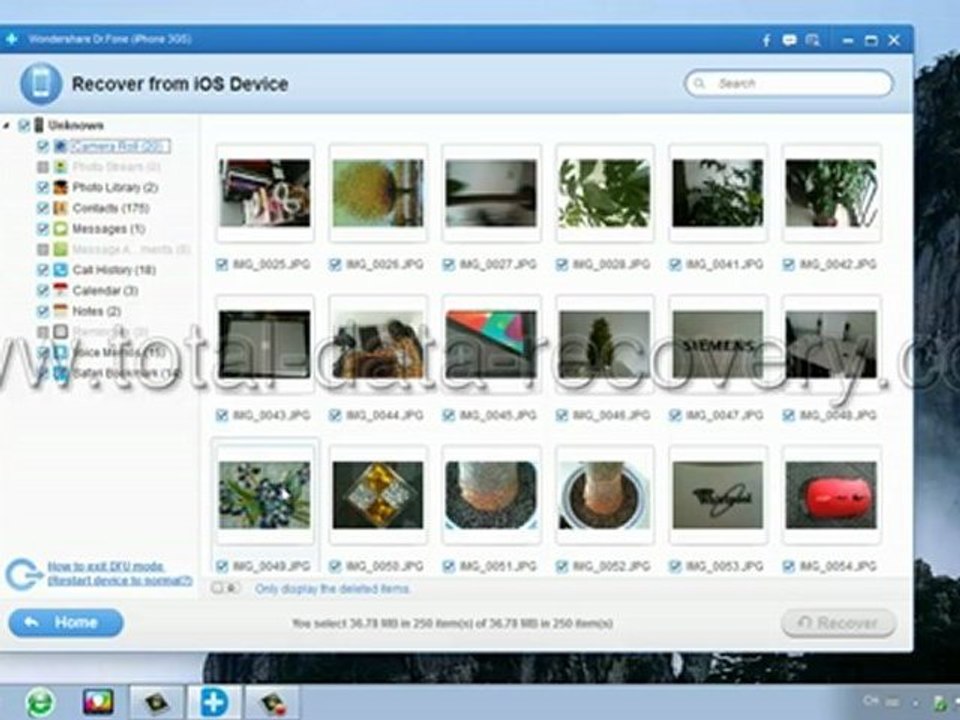Viewport: 960px width, 720px height.
Task: Select the IMG_0045.JPG colorful thumbnail
Action: click(x=491, y=344)
